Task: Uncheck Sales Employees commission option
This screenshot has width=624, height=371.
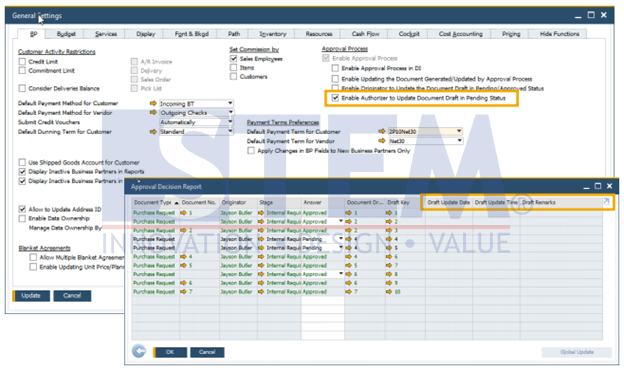Action: pos(234,59)
